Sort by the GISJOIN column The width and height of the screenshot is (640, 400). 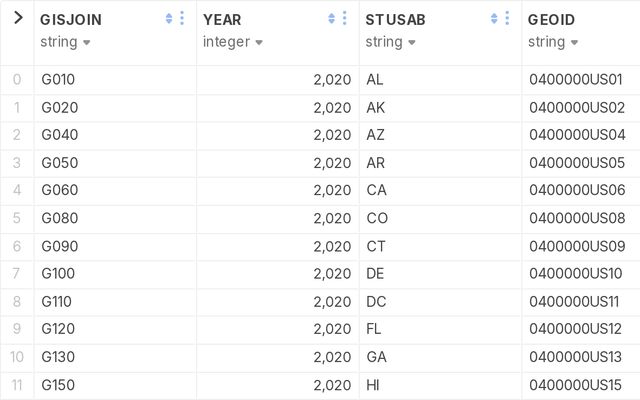(x=168, y=19)
